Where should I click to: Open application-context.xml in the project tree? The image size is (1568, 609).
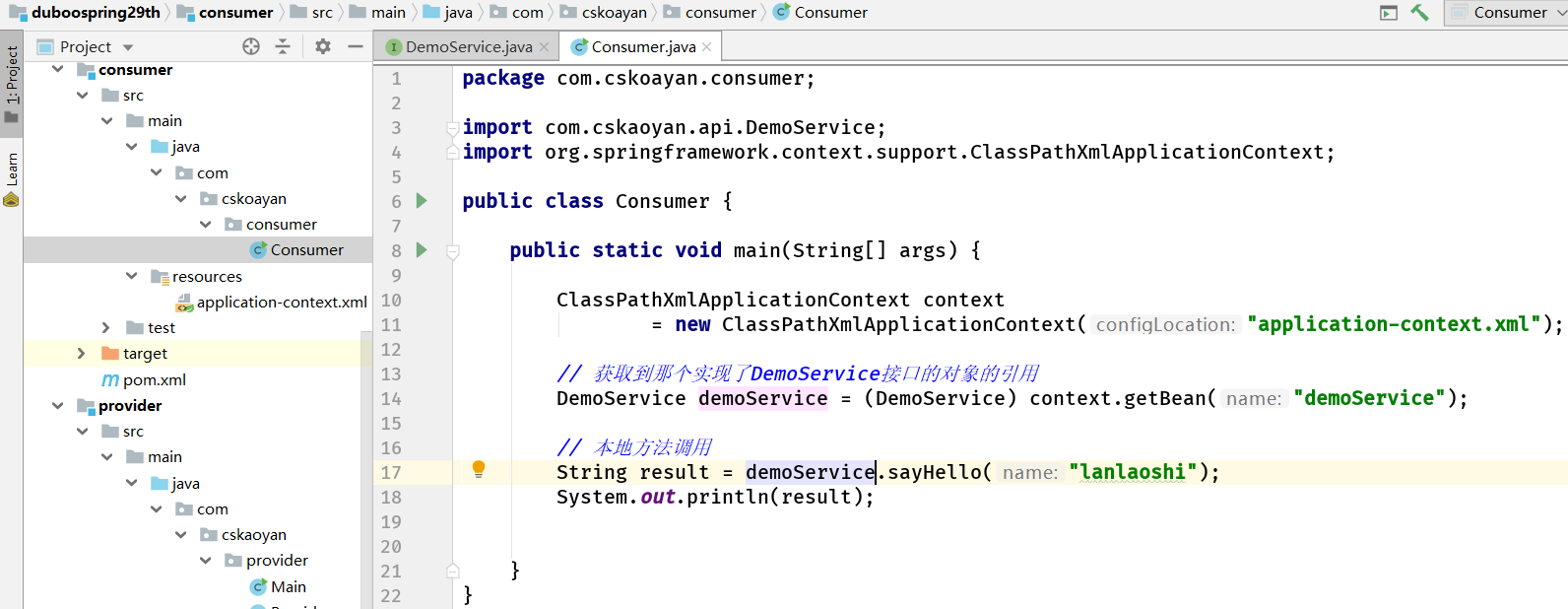[272, 303]
